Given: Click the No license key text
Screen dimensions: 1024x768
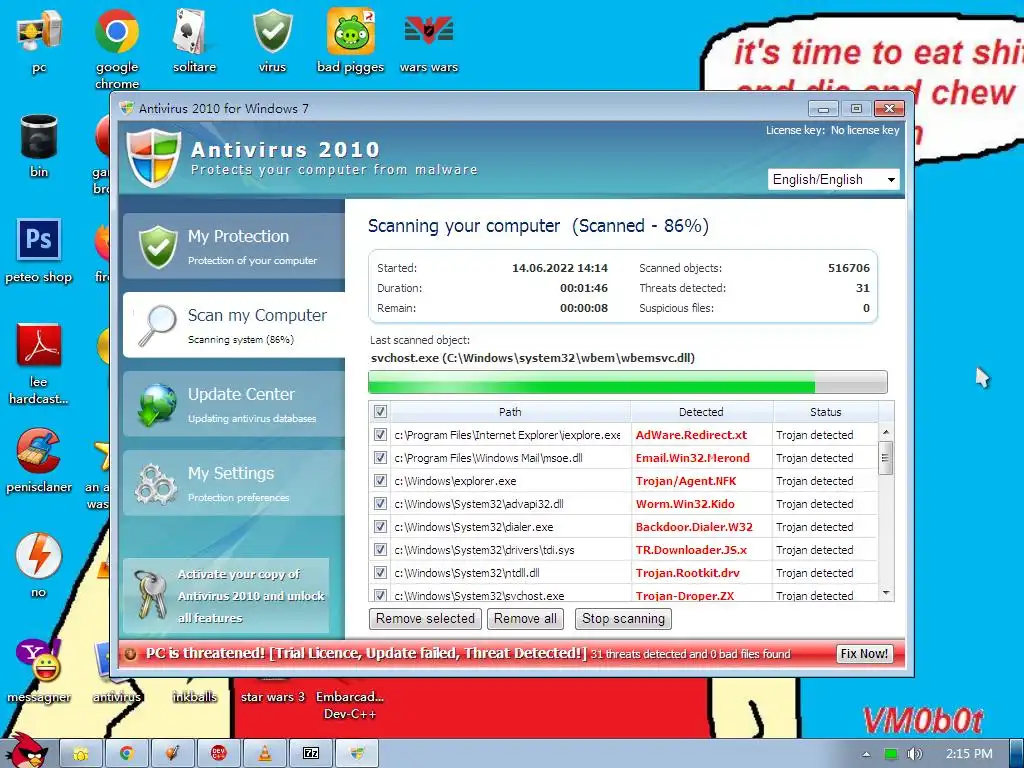Looking at the screenshot, I should pyautogui.click(x=865, y=130).
